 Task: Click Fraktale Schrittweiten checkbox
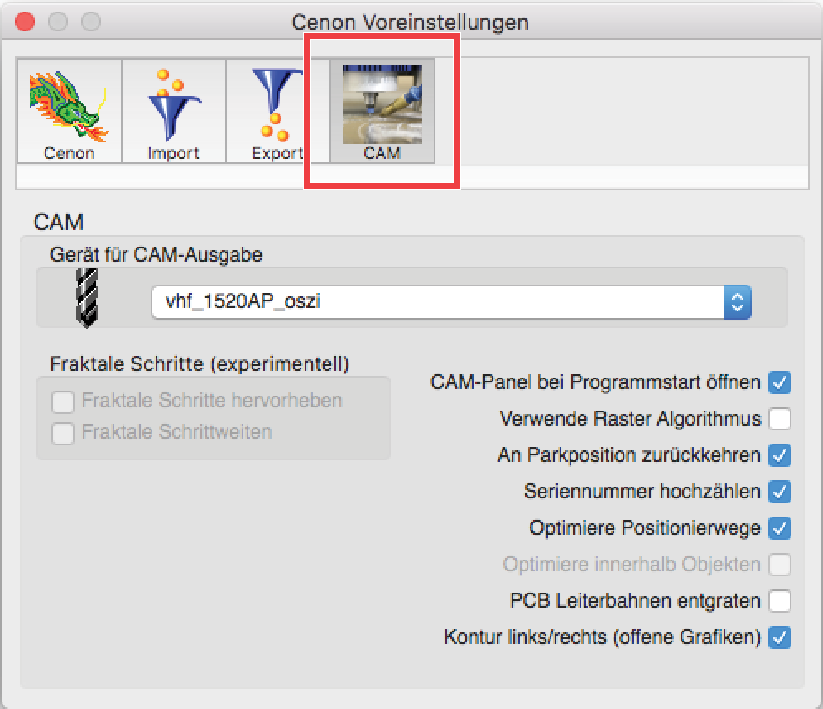click(63, 433)
